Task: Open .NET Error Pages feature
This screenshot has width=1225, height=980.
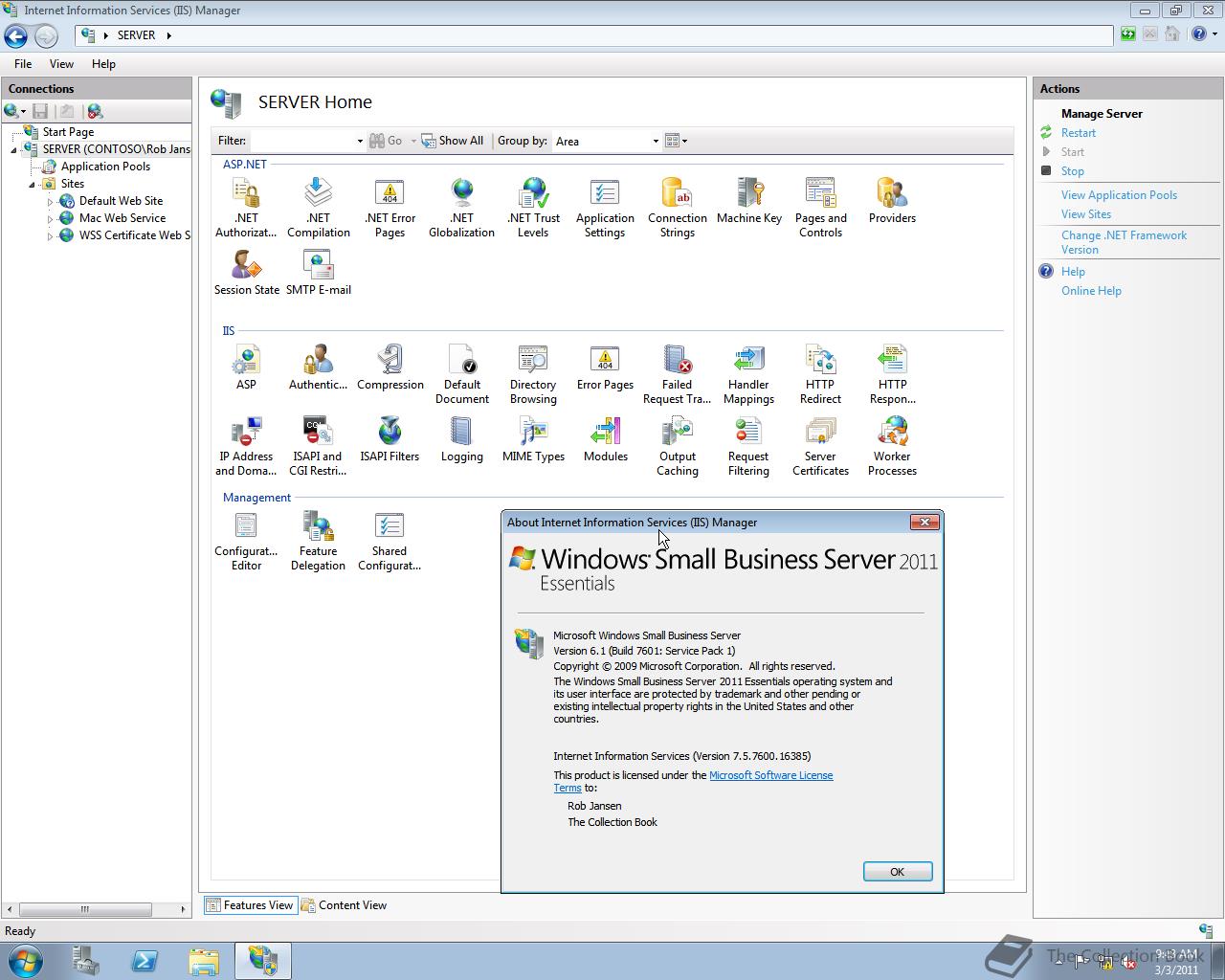Action: 390,208
